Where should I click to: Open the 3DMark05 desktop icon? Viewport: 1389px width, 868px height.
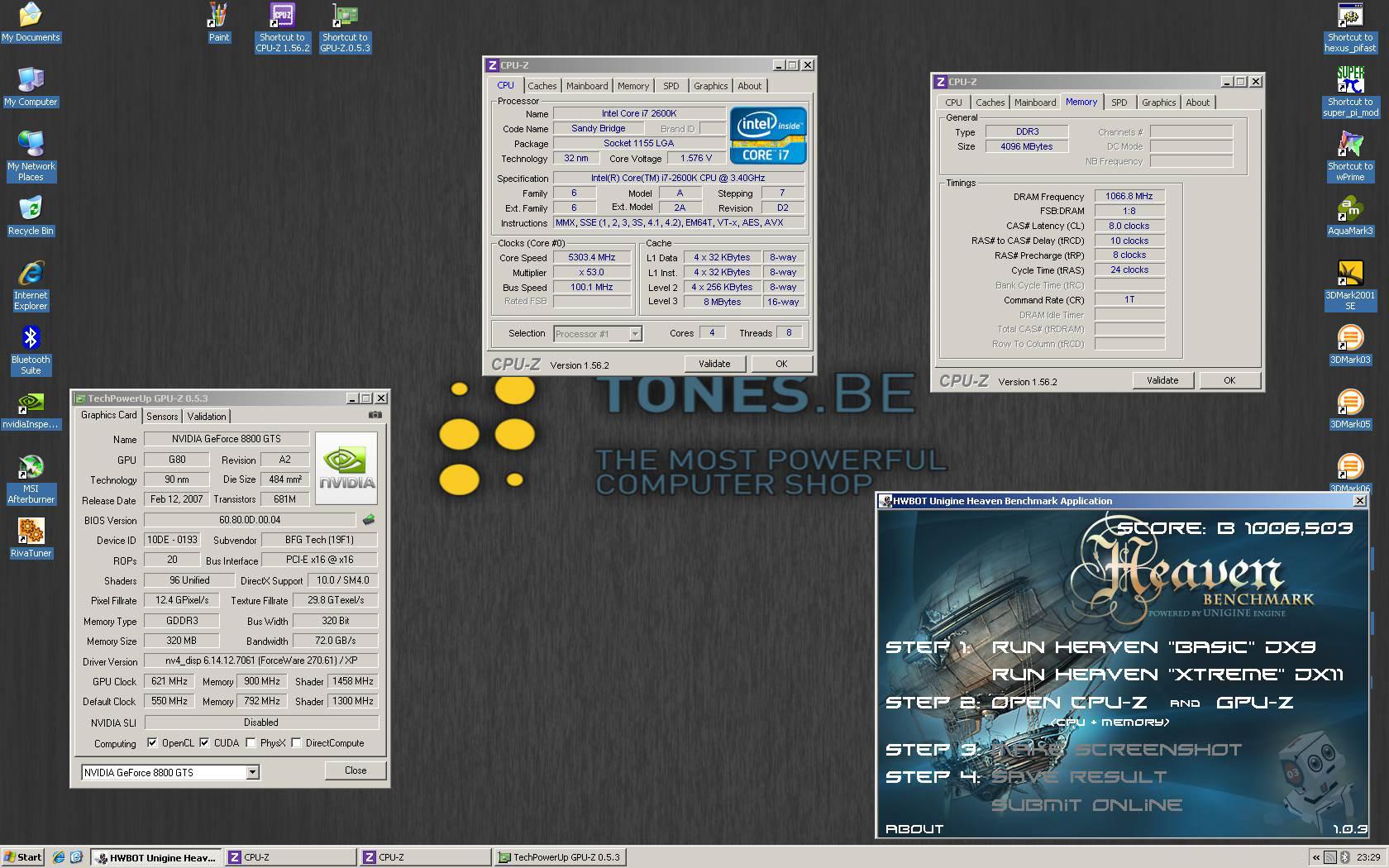point(1350,409)
